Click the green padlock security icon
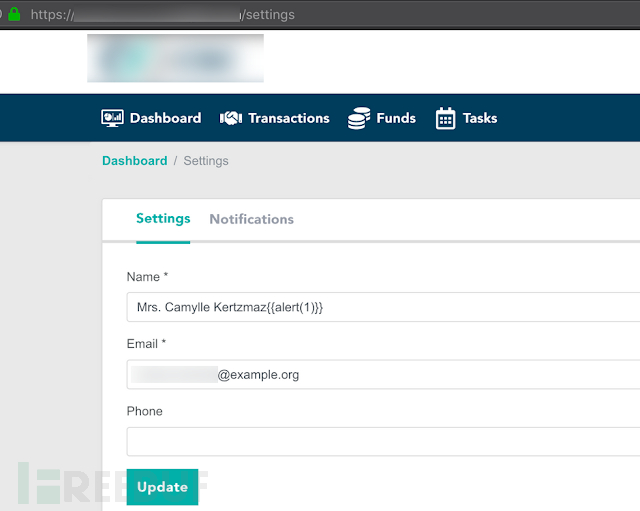 coord(14,14)
